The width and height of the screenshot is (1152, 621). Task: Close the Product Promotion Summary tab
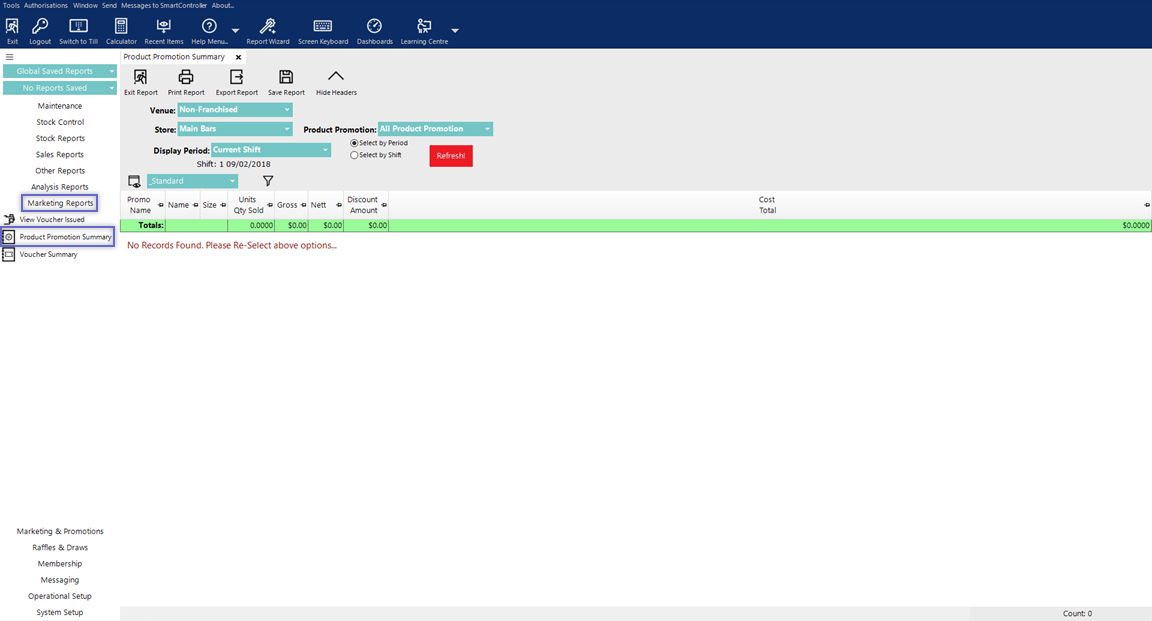pyautogui.click(x=238, y=57)
